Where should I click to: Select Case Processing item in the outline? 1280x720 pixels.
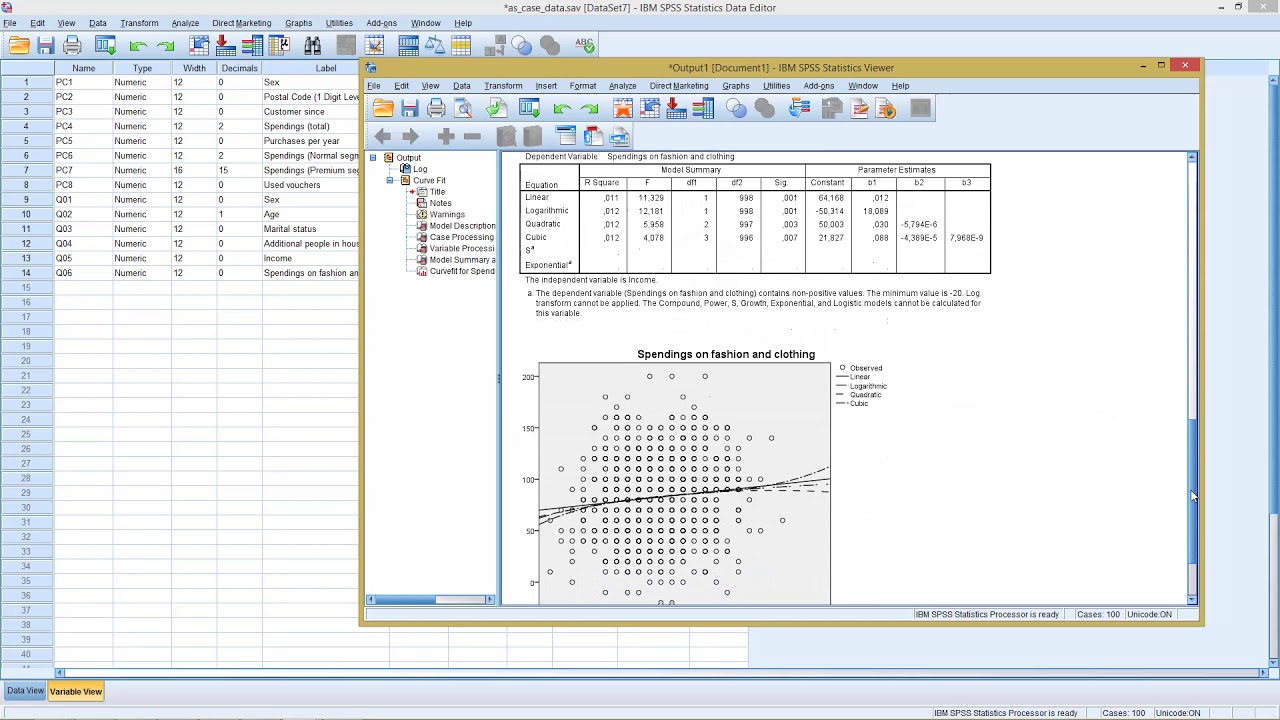pos(462,237)
